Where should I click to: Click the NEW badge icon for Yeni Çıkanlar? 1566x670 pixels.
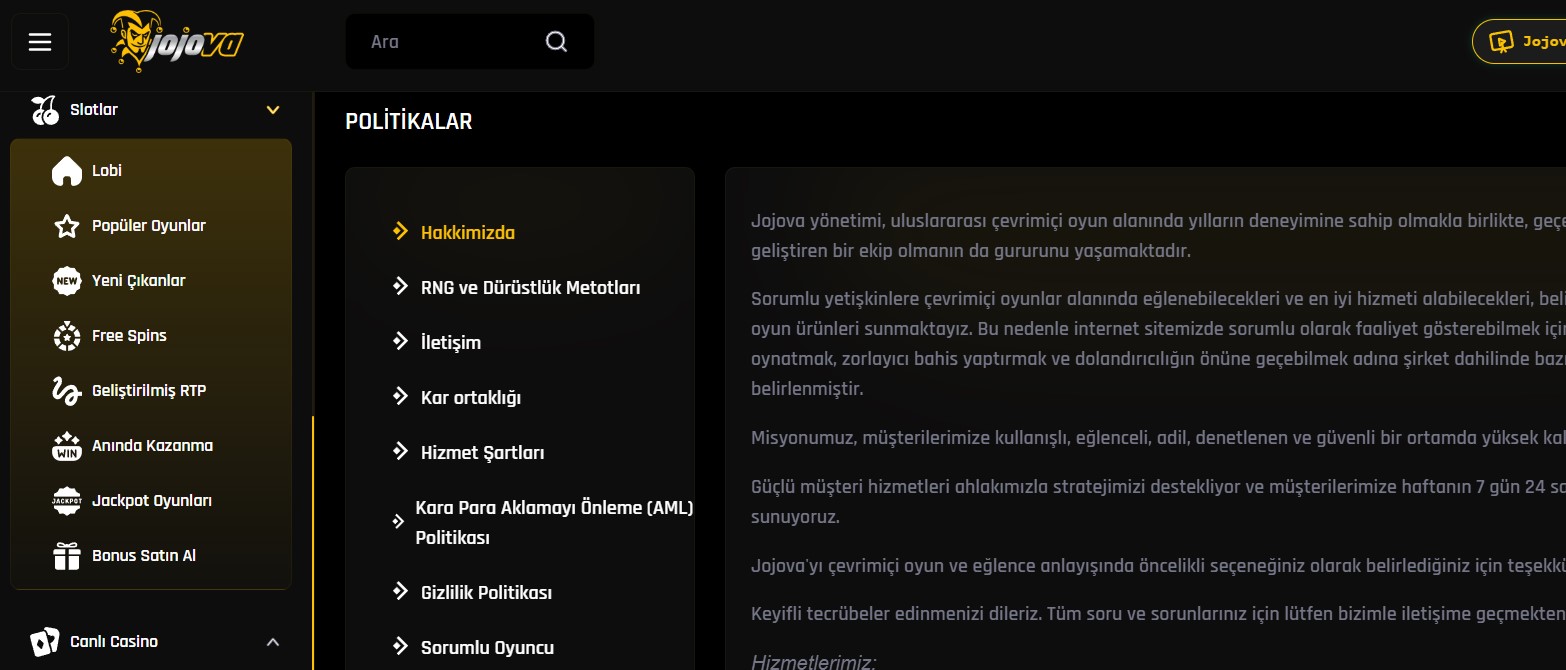[66, 280]
